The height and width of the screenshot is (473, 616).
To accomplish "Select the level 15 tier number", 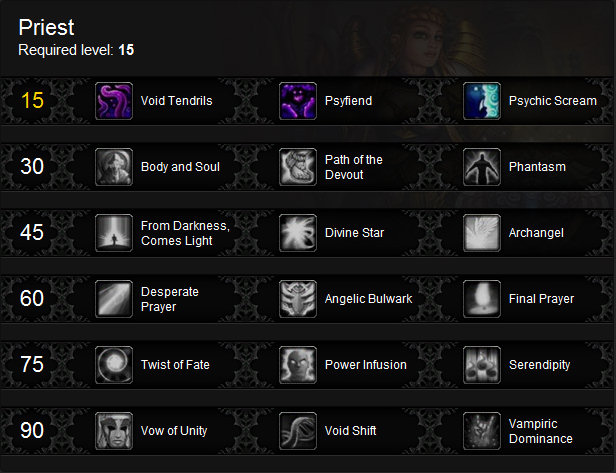I will point(32,101).
